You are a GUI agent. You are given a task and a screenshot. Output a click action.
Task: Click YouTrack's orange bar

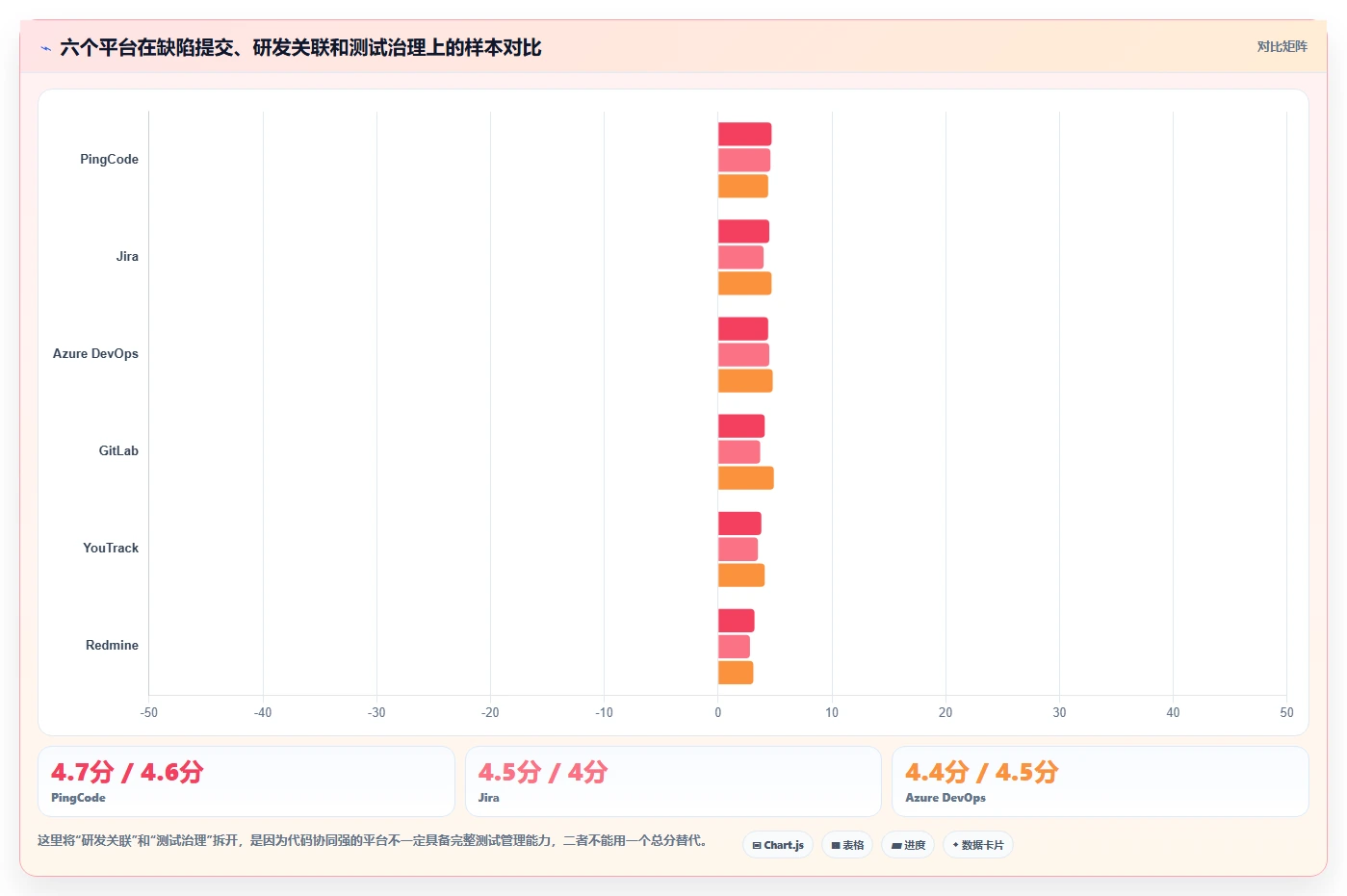[741, 576]
